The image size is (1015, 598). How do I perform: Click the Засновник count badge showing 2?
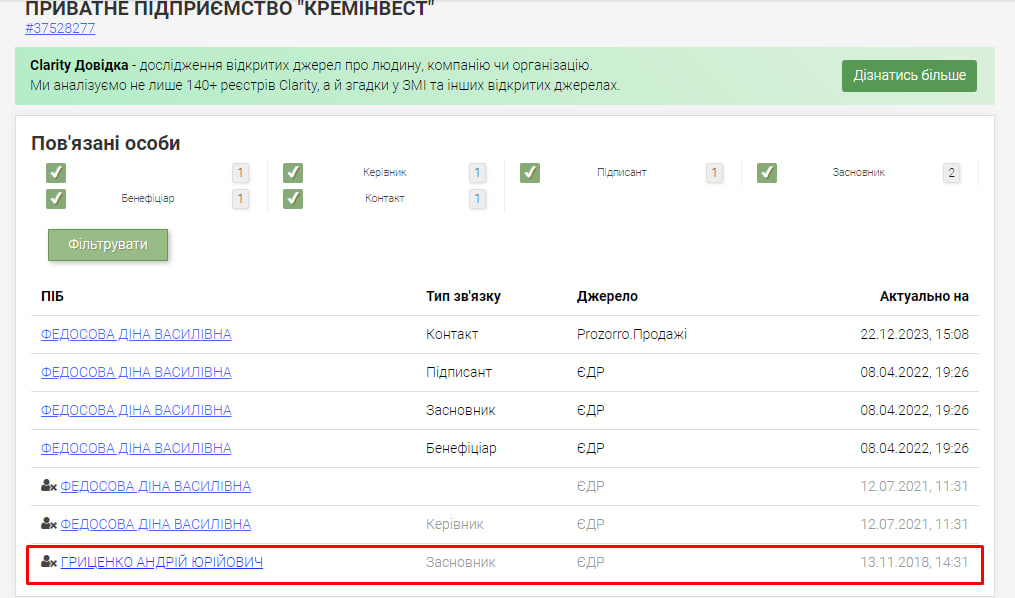(951, 173)
